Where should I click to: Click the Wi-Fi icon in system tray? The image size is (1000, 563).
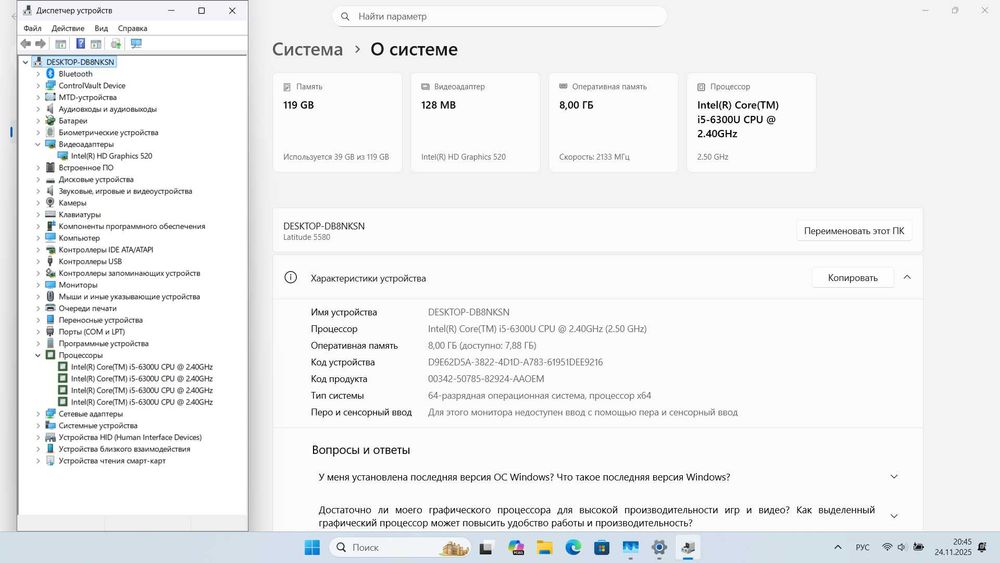[886, 547]
